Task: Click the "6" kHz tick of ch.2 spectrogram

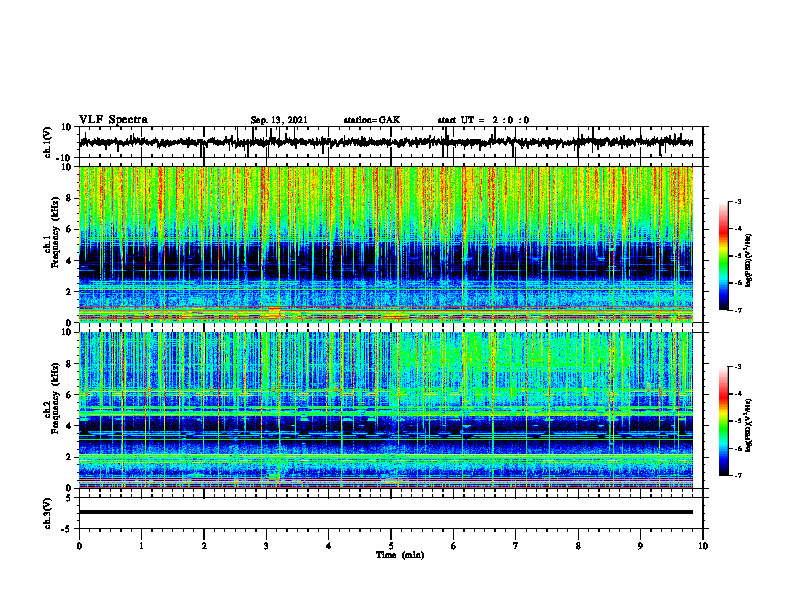Action: click(69, 395)
